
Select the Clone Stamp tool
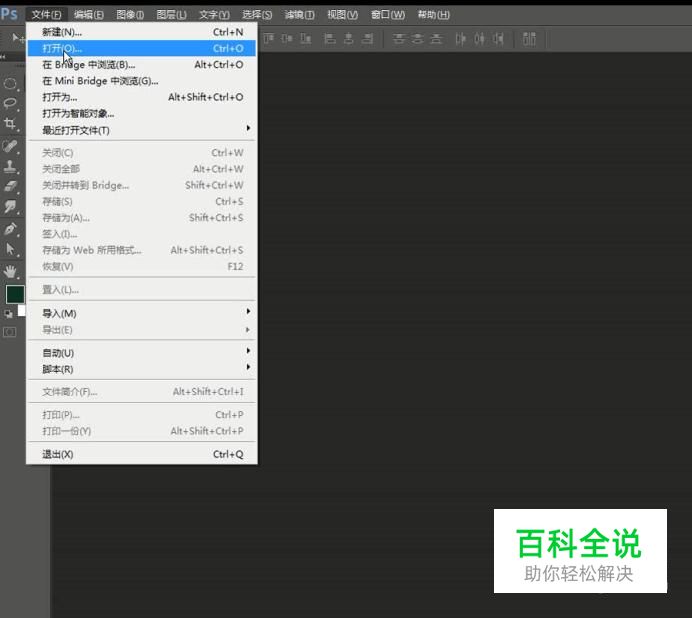click(10, 166)
